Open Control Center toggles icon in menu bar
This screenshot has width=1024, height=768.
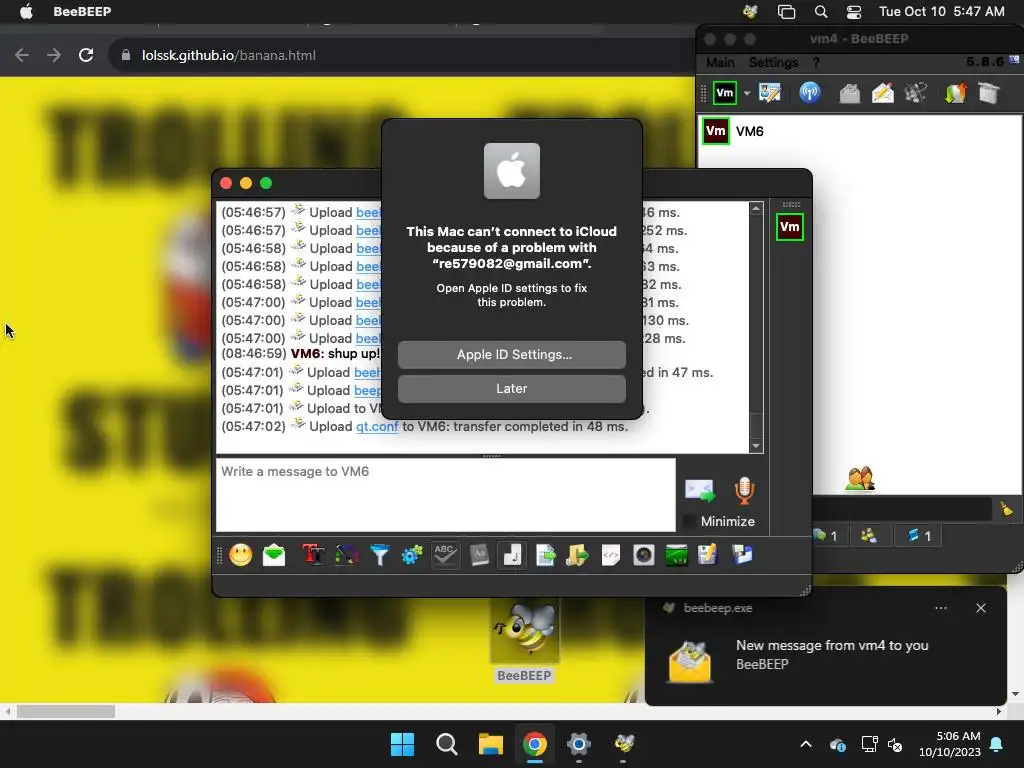[x=854, y=11]
